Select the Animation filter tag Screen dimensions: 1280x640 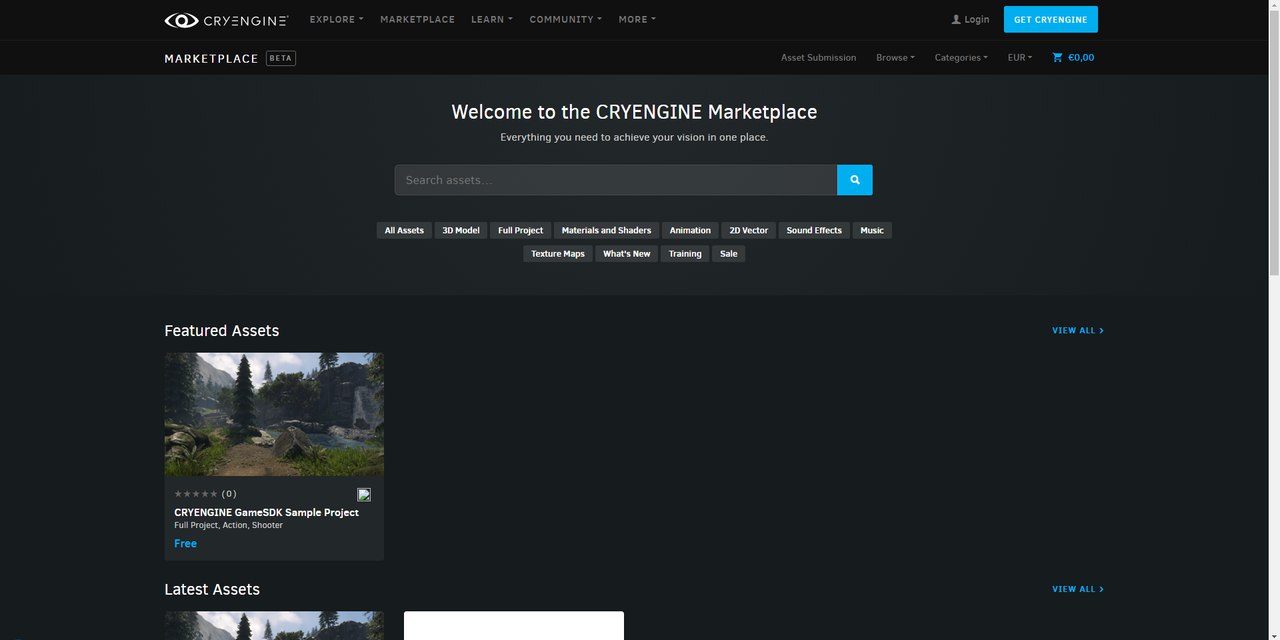690,230
